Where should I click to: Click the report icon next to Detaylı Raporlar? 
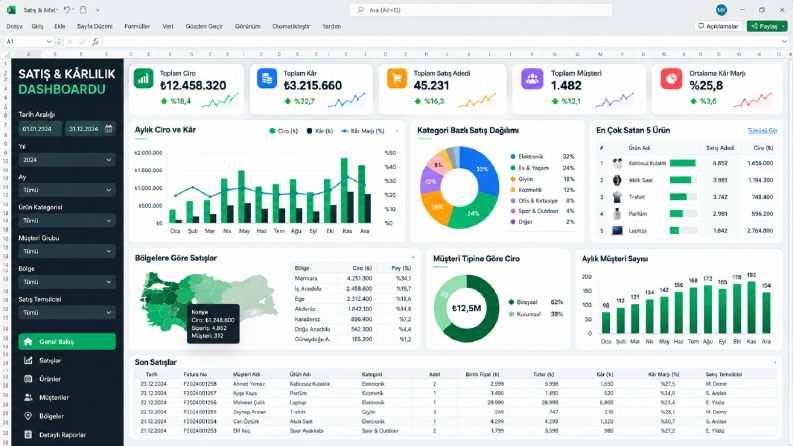point(28,434)
